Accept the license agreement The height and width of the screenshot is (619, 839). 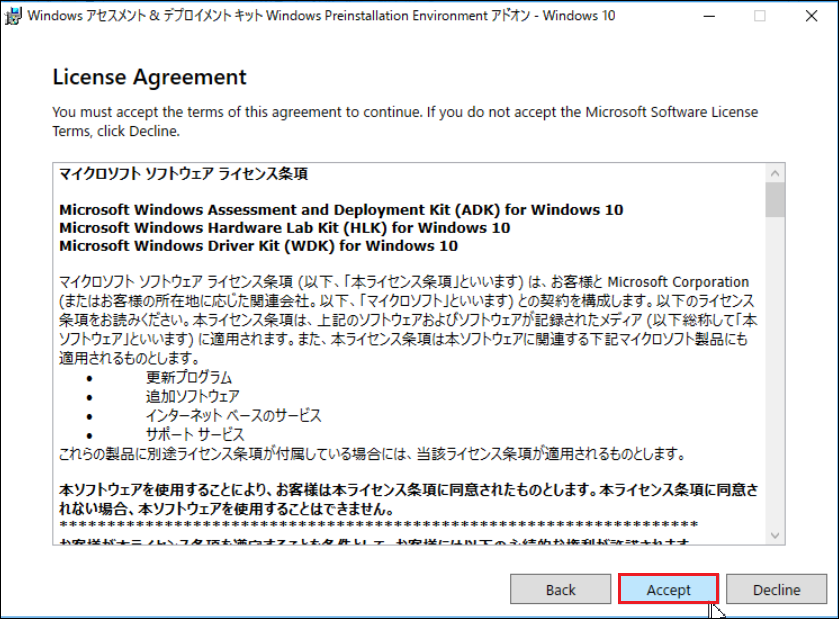tap(668, 589)
